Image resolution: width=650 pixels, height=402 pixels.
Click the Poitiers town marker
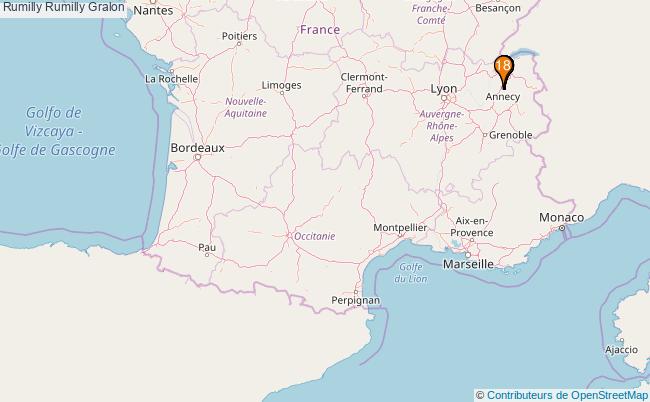pyautogui.click(x=239, y=44)
